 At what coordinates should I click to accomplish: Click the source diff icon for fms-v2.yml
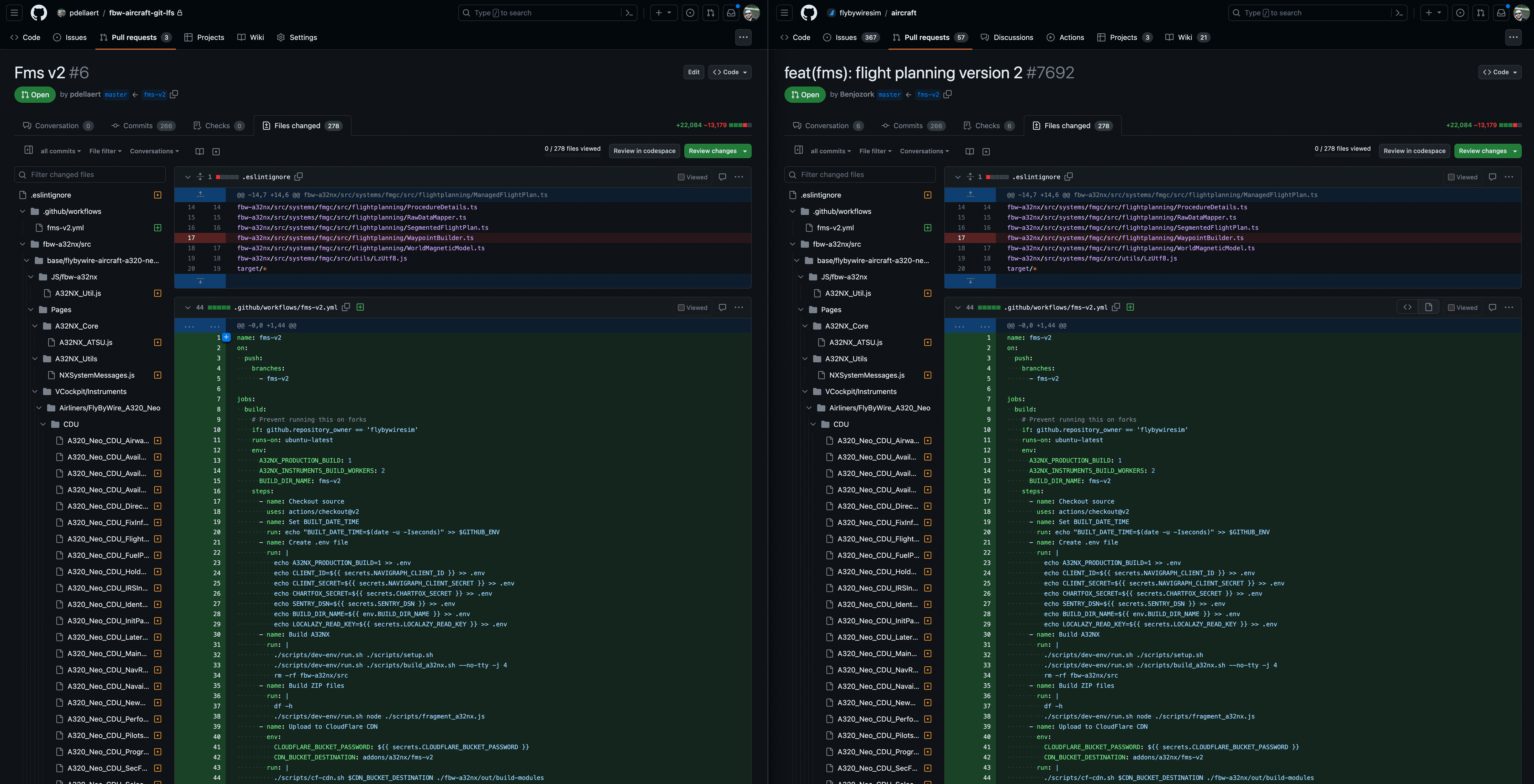pyautogui.click(x=1407, y=307)
